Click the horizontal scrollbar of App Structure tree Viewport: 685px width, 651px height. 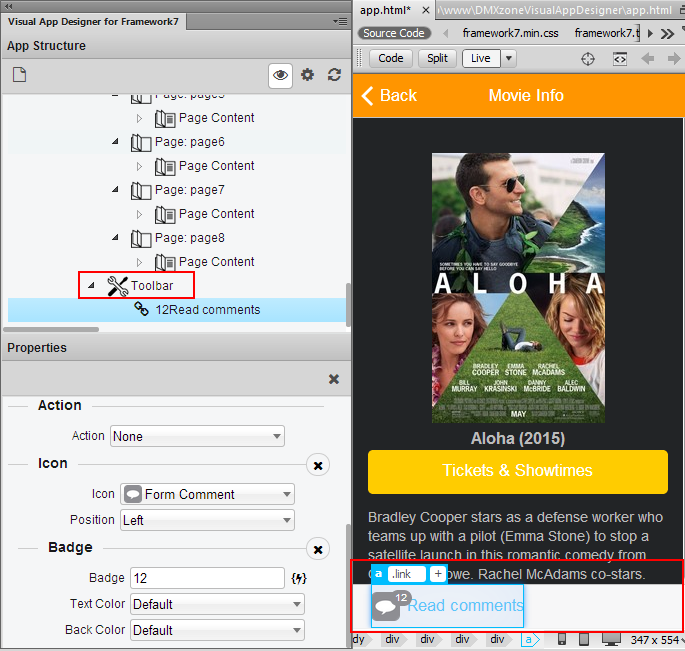[51, 329]
